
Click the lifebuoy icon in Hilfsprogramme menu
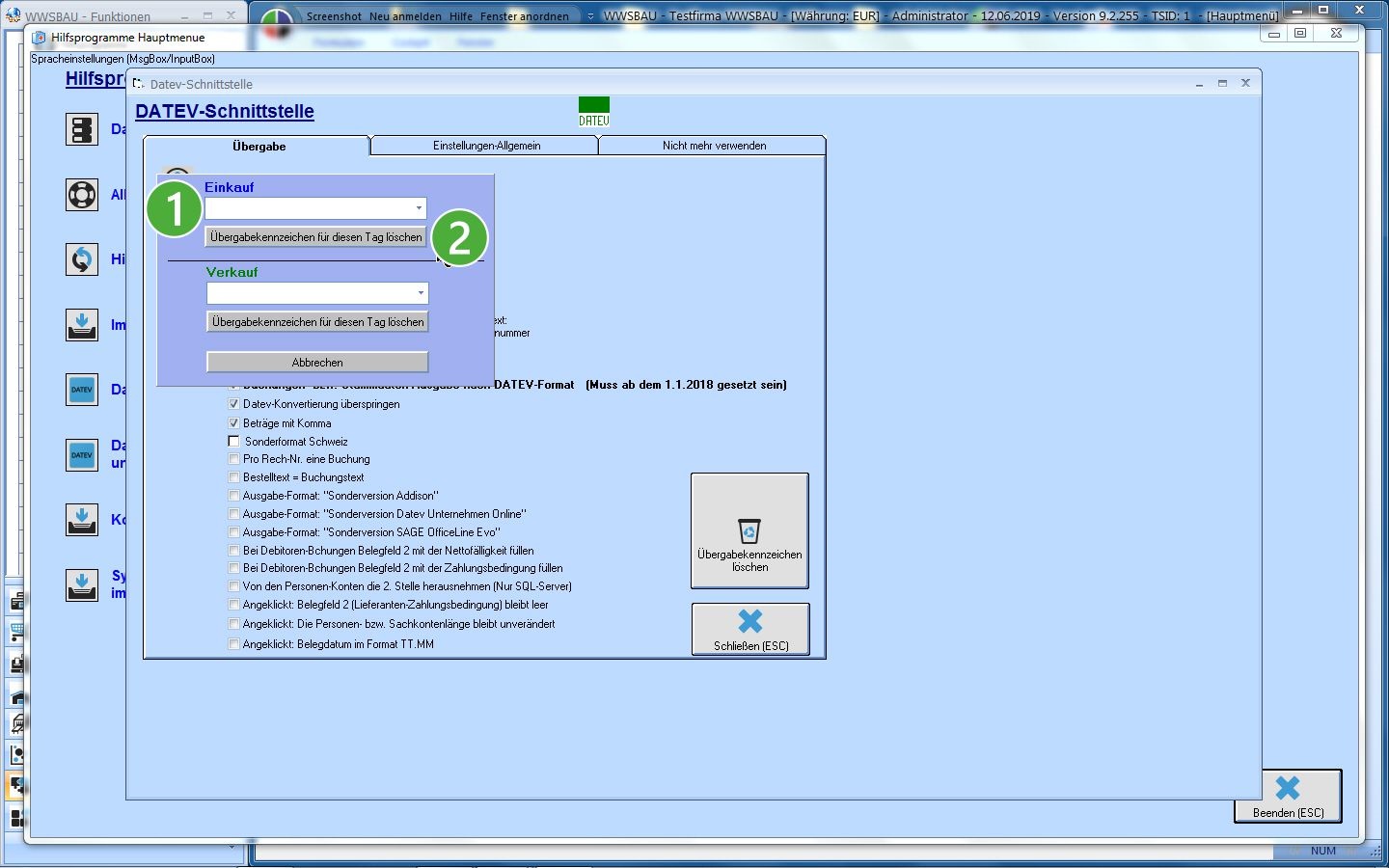click(x=82, y=195)
